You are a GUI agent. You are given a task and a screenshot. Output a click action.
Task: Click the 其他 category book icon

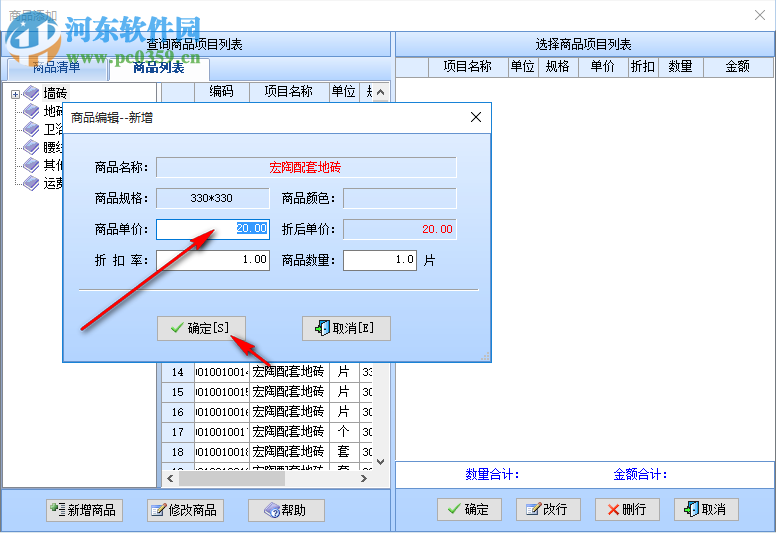pos(31,165)
